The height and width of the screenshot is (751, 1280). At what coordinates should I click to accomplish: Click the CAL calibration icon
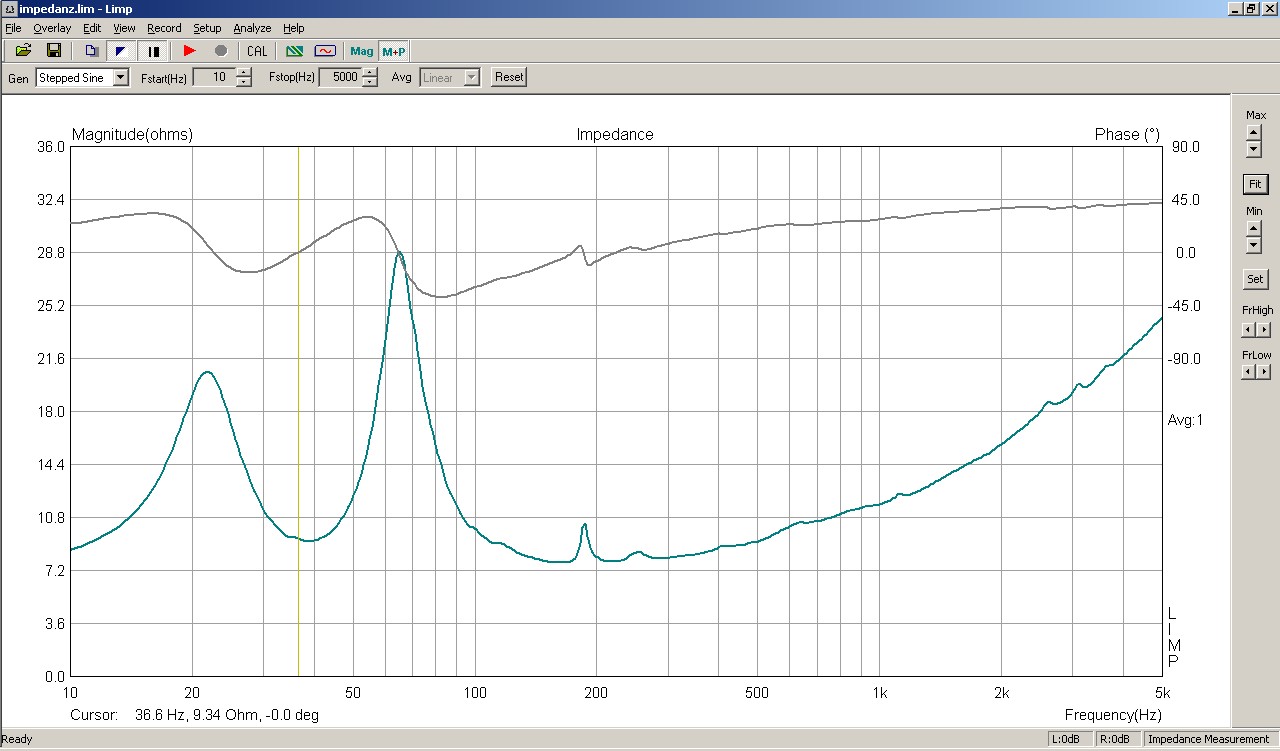[x=257, y=51]
